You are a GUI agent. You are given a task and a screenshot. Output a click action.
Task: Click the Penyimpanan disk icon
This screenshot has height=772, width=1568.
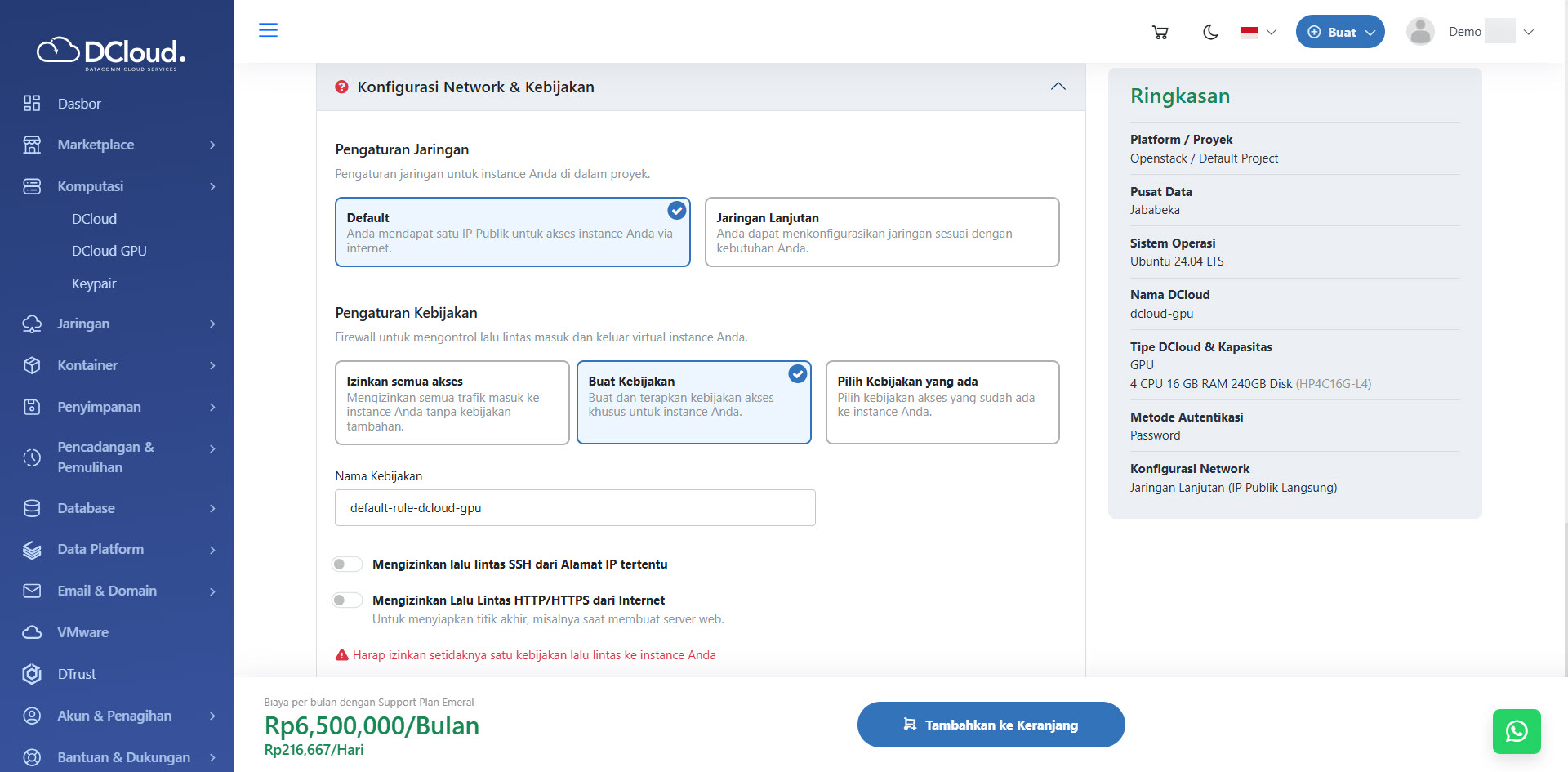coord(32,407)
